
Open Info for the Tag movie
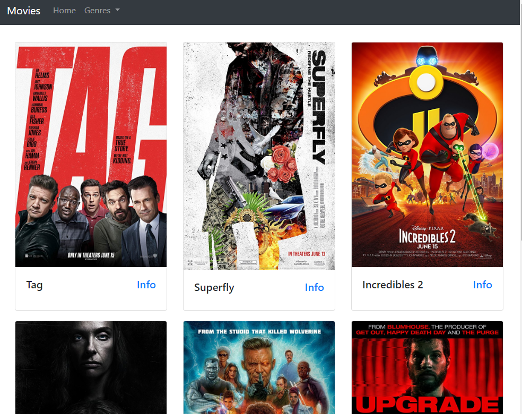pyautogui.click(x=146, y=284)
